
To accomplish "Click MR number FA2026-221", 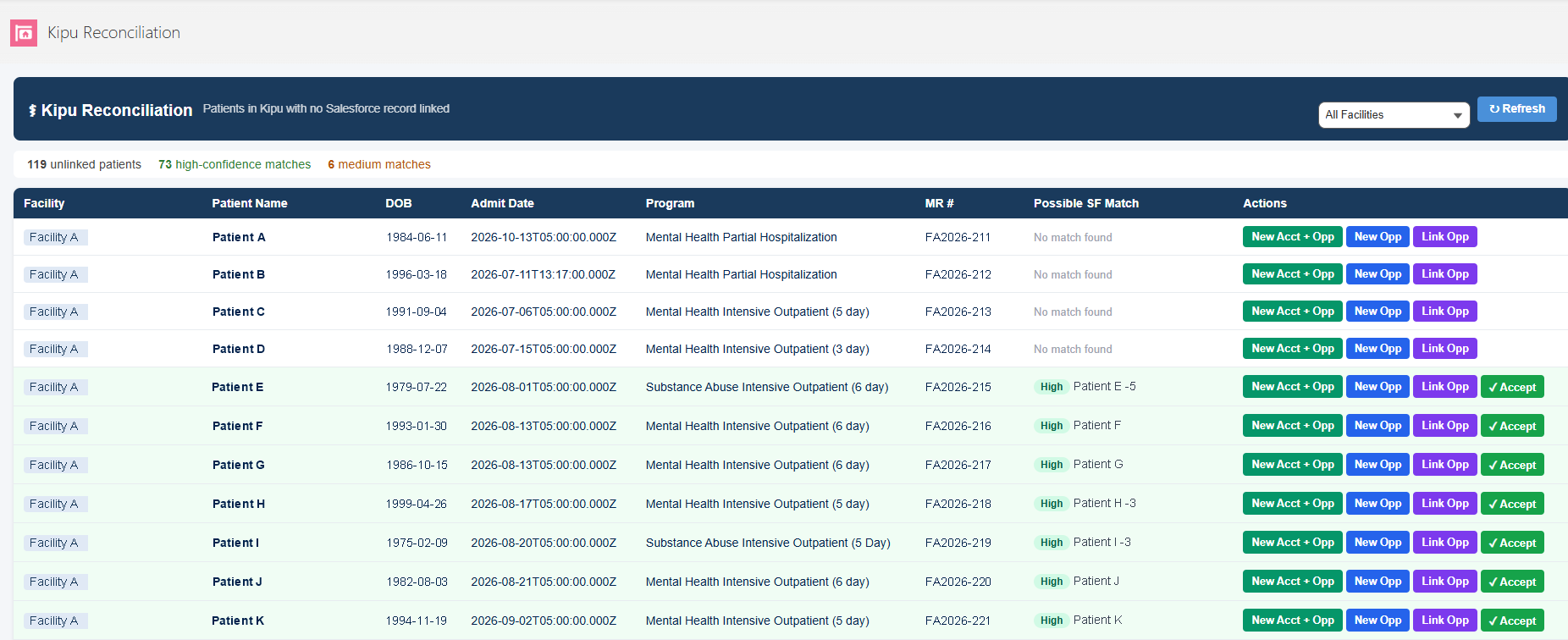I will click(958, 621).
